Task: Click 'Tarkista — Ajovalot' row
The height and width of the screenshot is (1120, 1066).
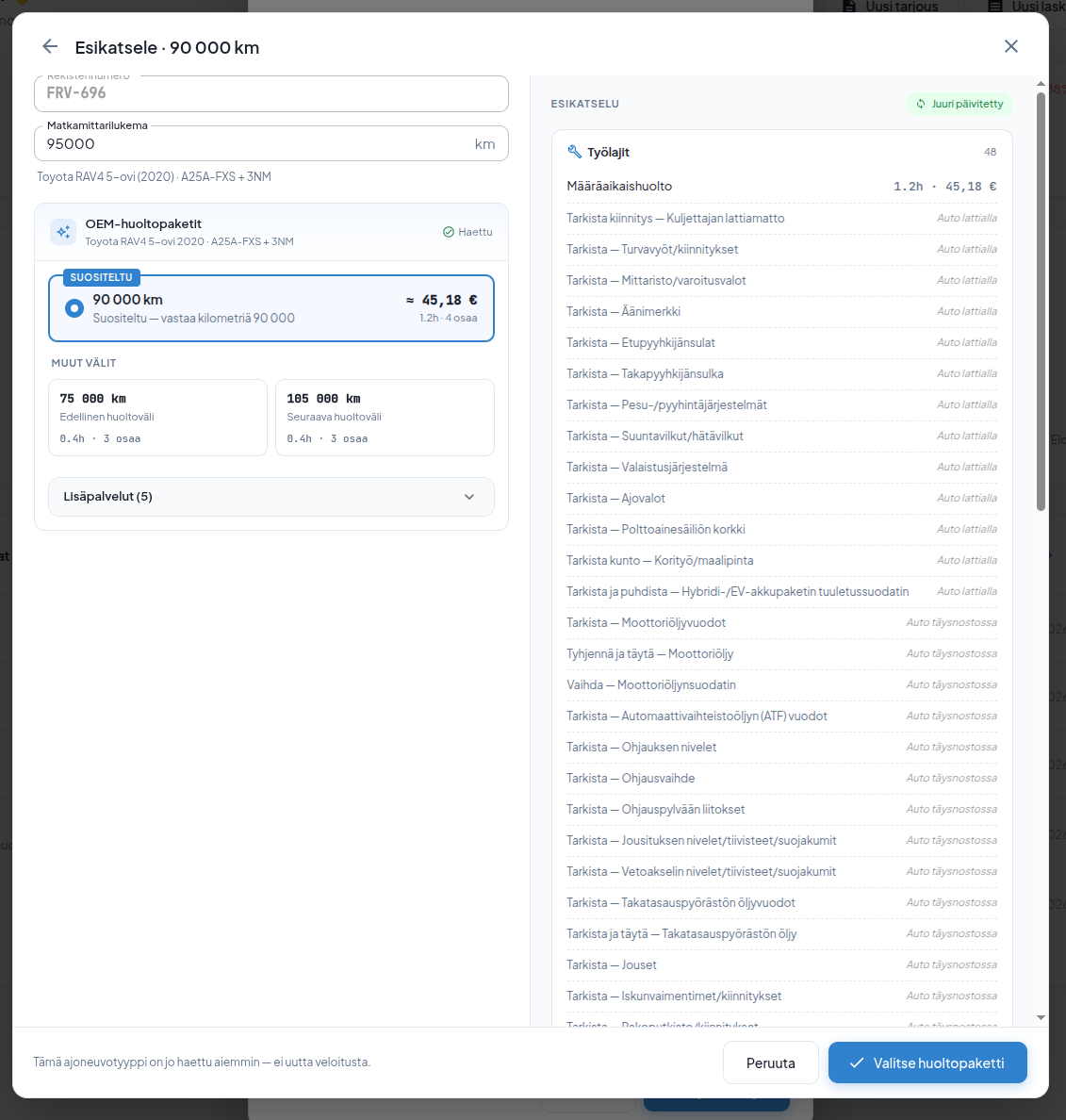Action: (782, 499)
